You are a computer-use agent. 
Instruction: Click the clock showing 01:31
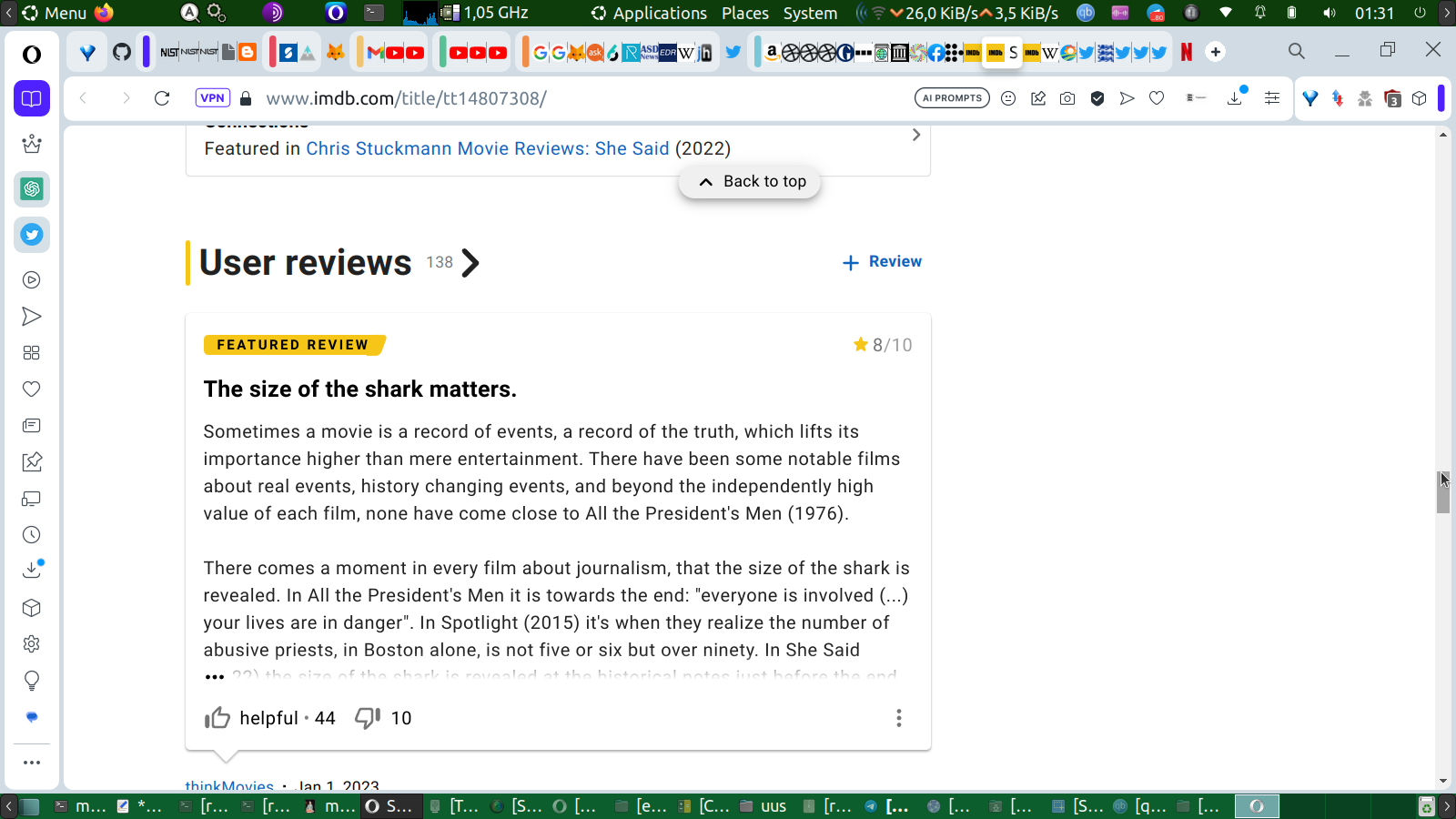tap(1374, 13)
